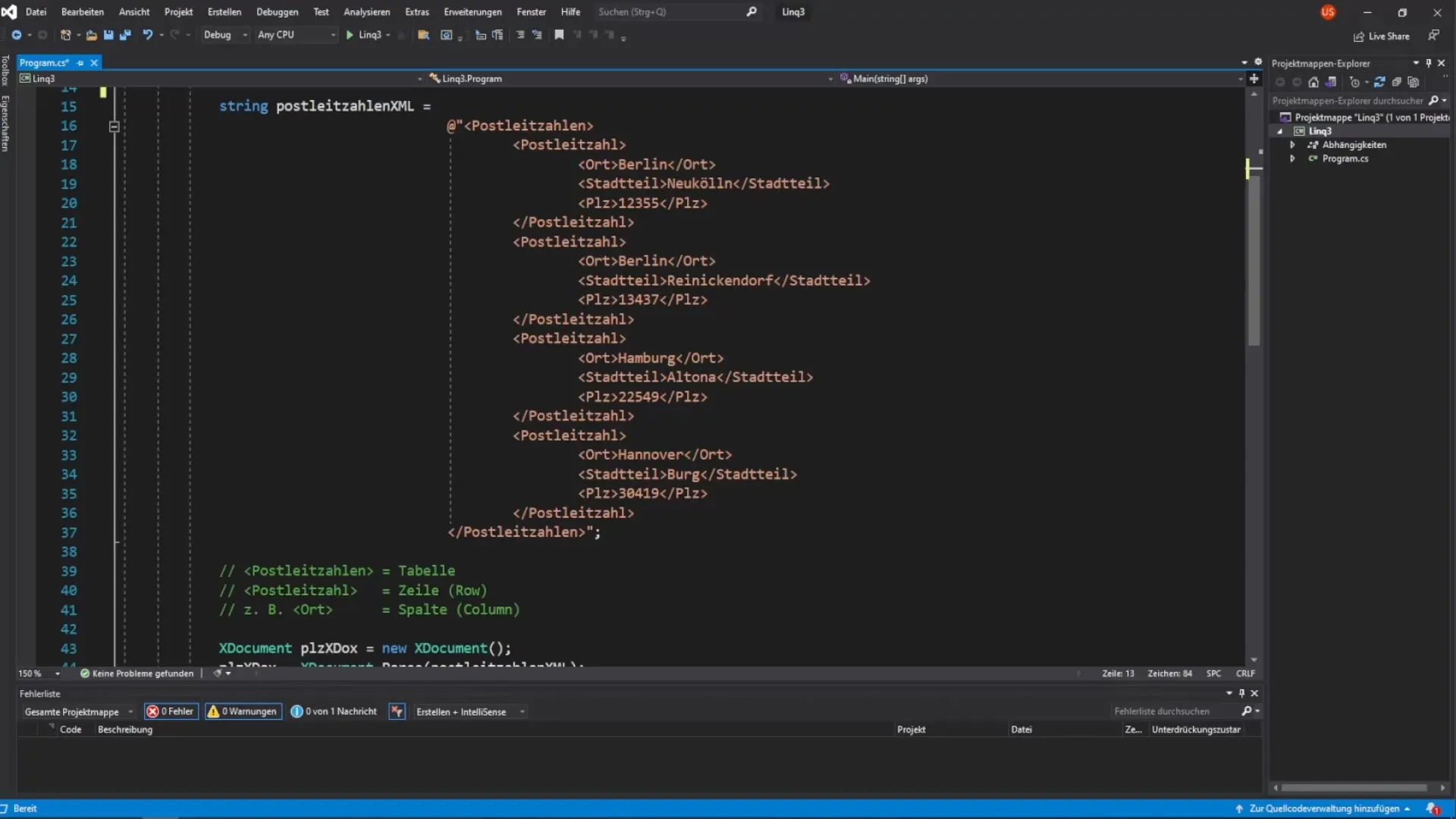This screenshot has width=1456, height=819.
Task: Open the Debuggen menu
Action: tap(278, 12)
